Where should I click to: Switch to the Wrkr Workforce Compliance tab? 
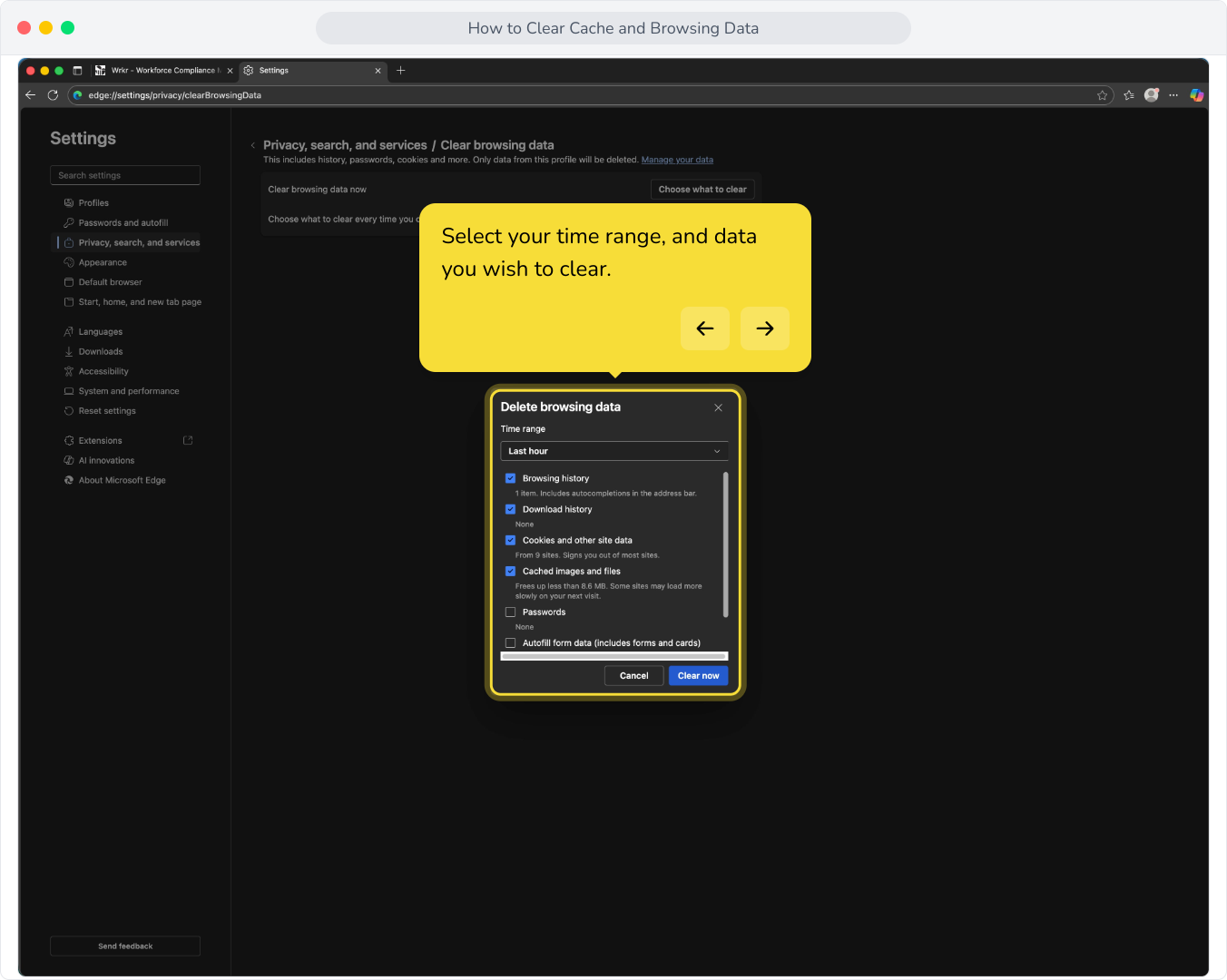[163, 70]
